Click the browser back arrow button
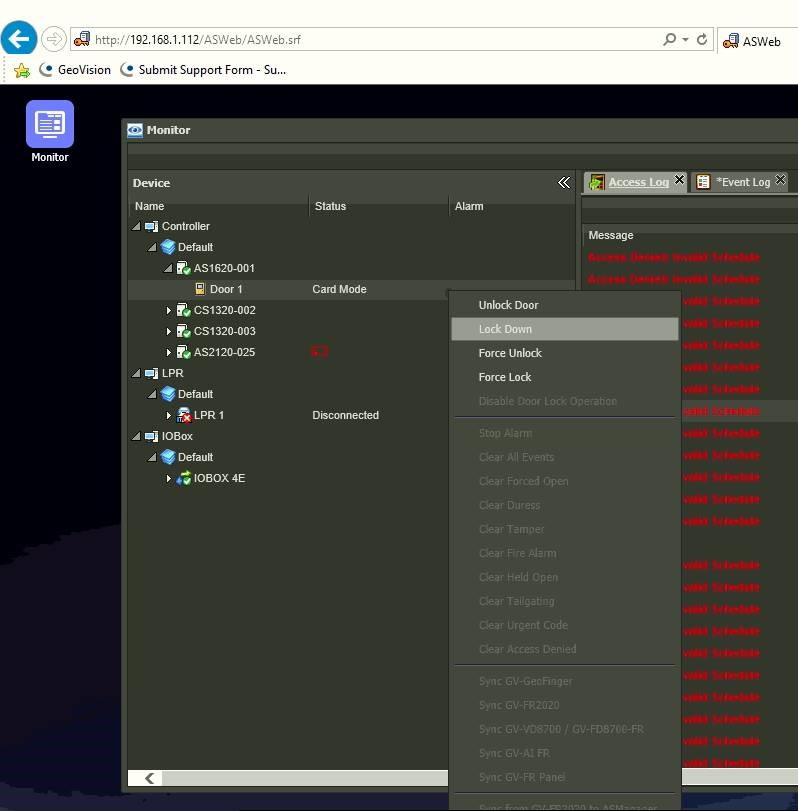This screenshot has width=798, height=811. pos(19,38)
